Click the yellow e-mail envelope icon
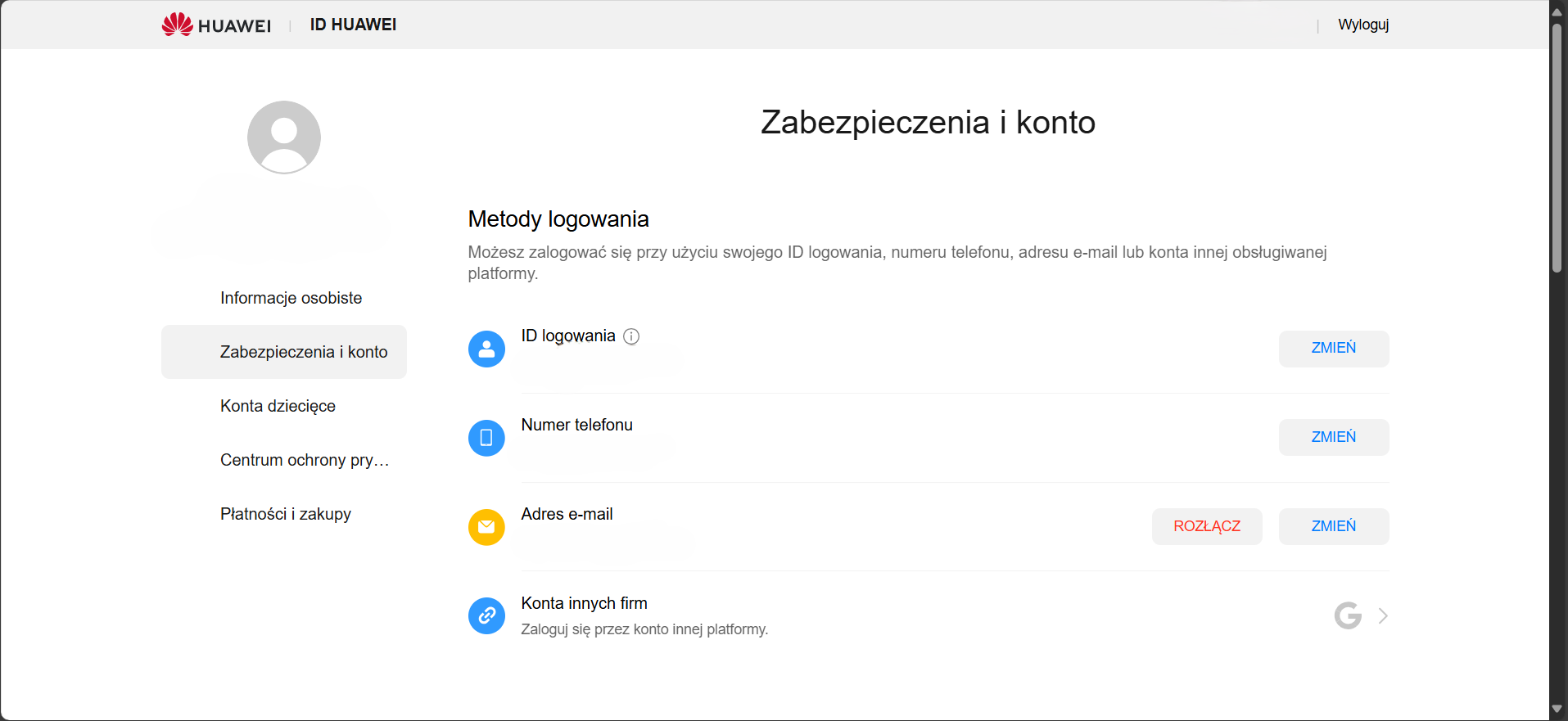1568x721 pixels. pos(486,527)
